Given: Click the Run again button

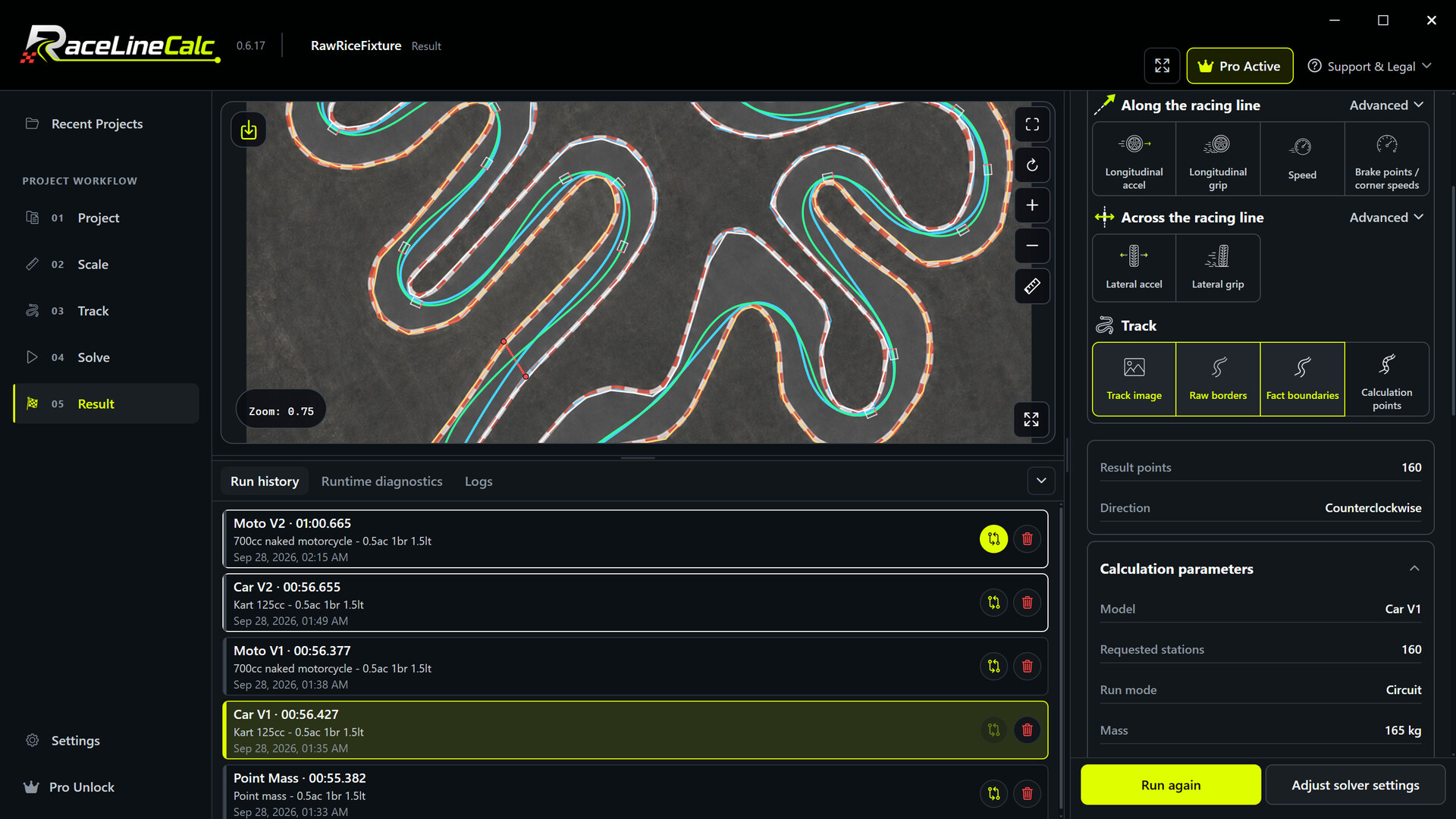Looking at the screenshot, I should tap(1170, 785).
